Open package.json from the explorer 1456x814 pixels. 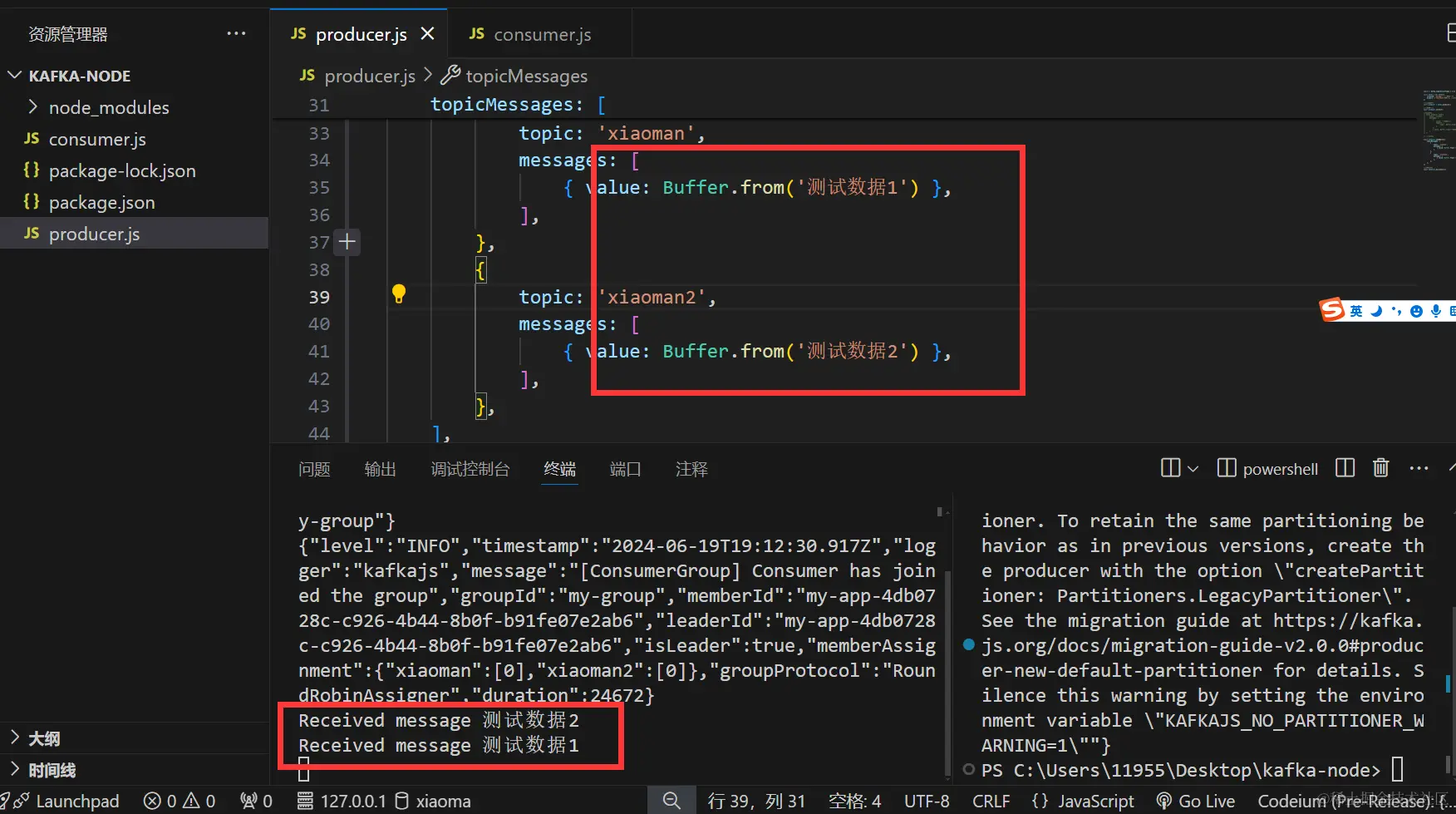(101, 202)
